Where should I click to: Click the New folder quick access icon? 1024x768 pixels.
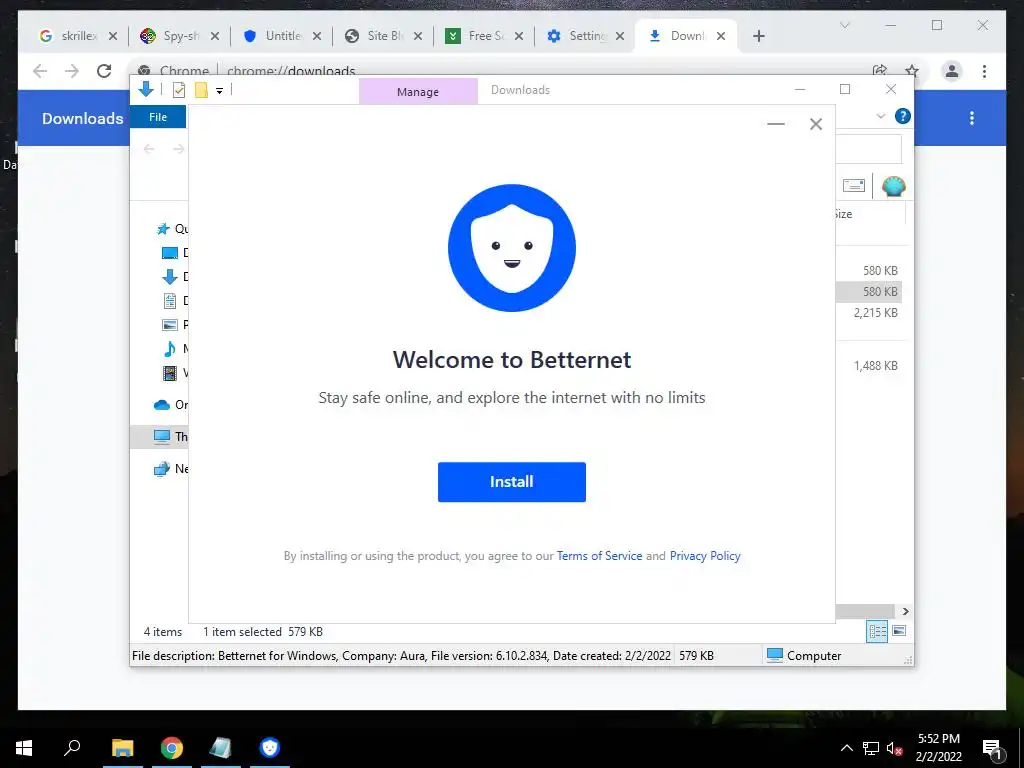coord(201,90)
